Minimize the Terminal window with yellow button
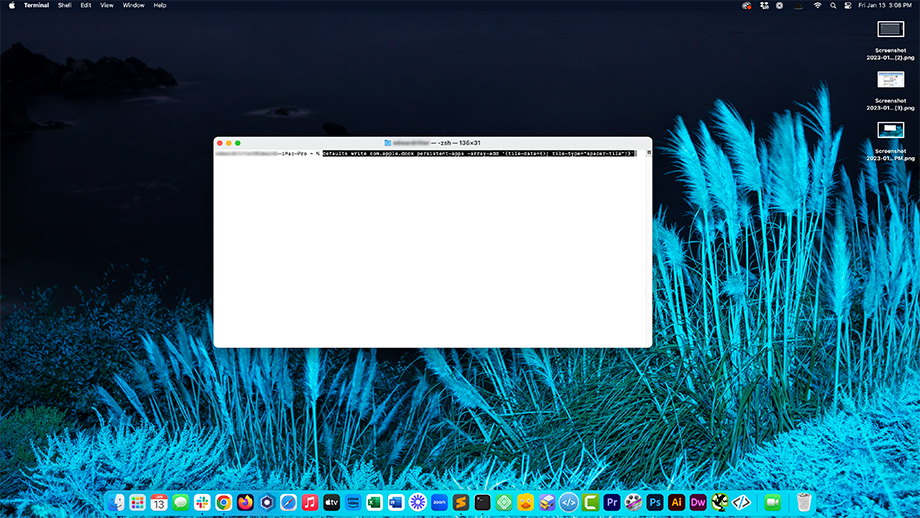 click(x=229, y=143)
